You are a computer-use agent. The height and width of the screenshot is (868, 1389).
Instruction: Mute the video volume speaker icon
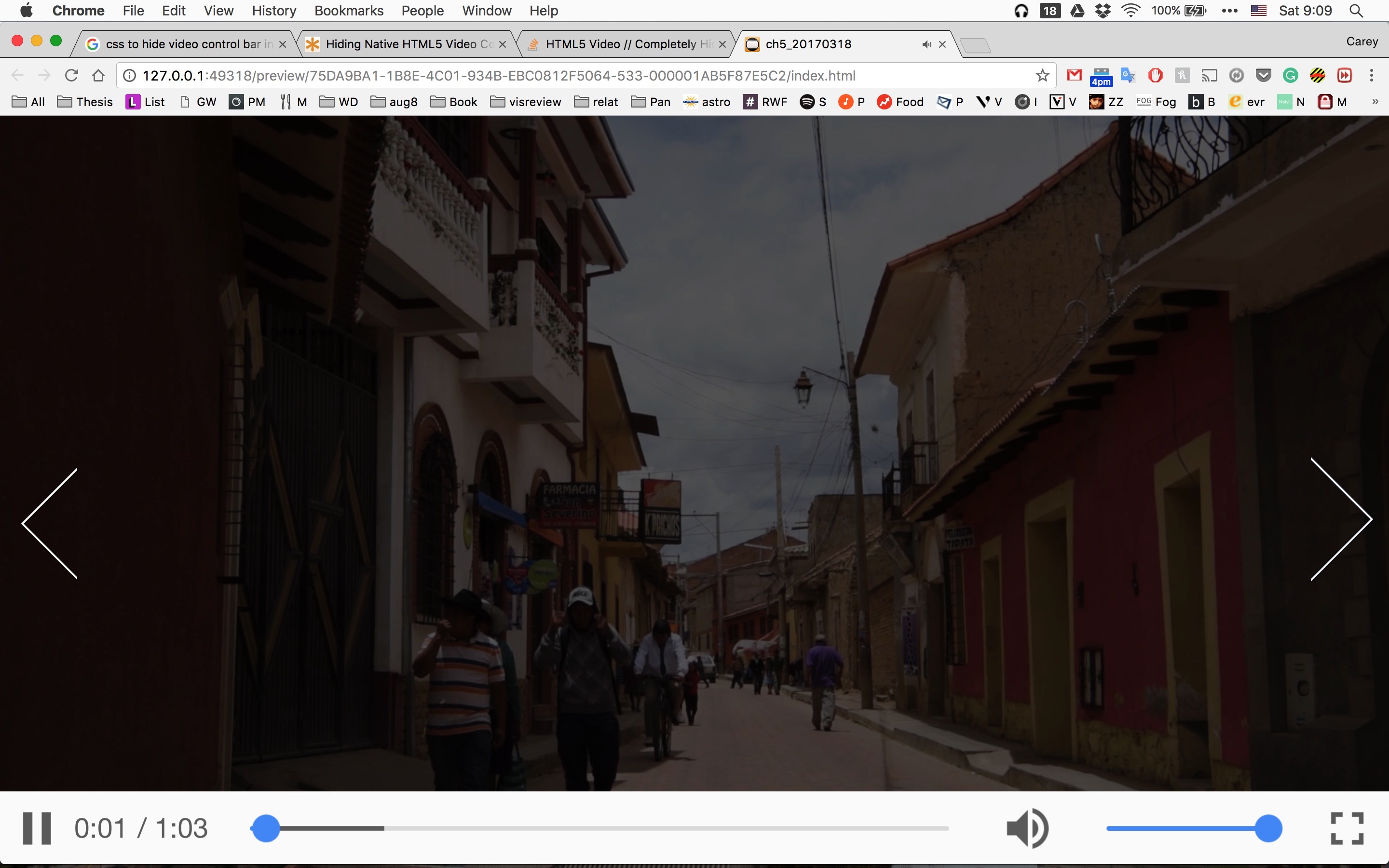click(1027, 828)
